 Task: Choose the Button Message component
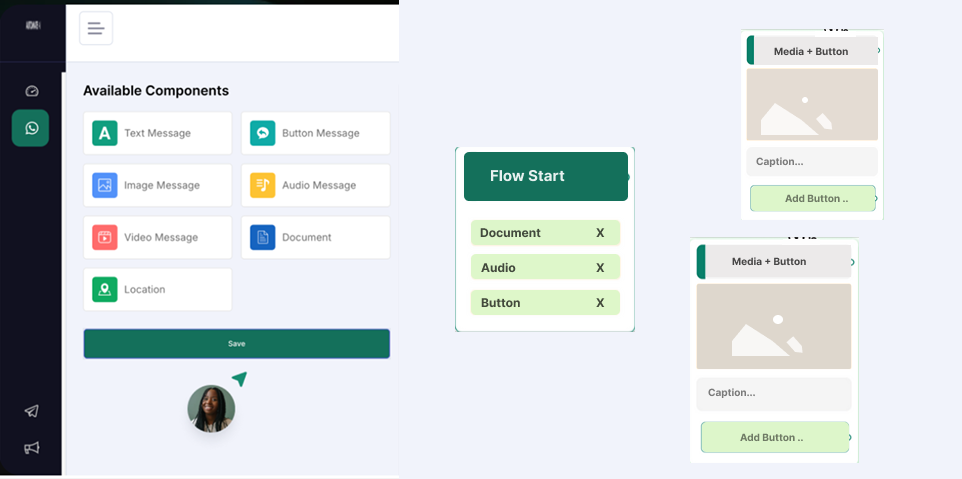click(315, 133)
